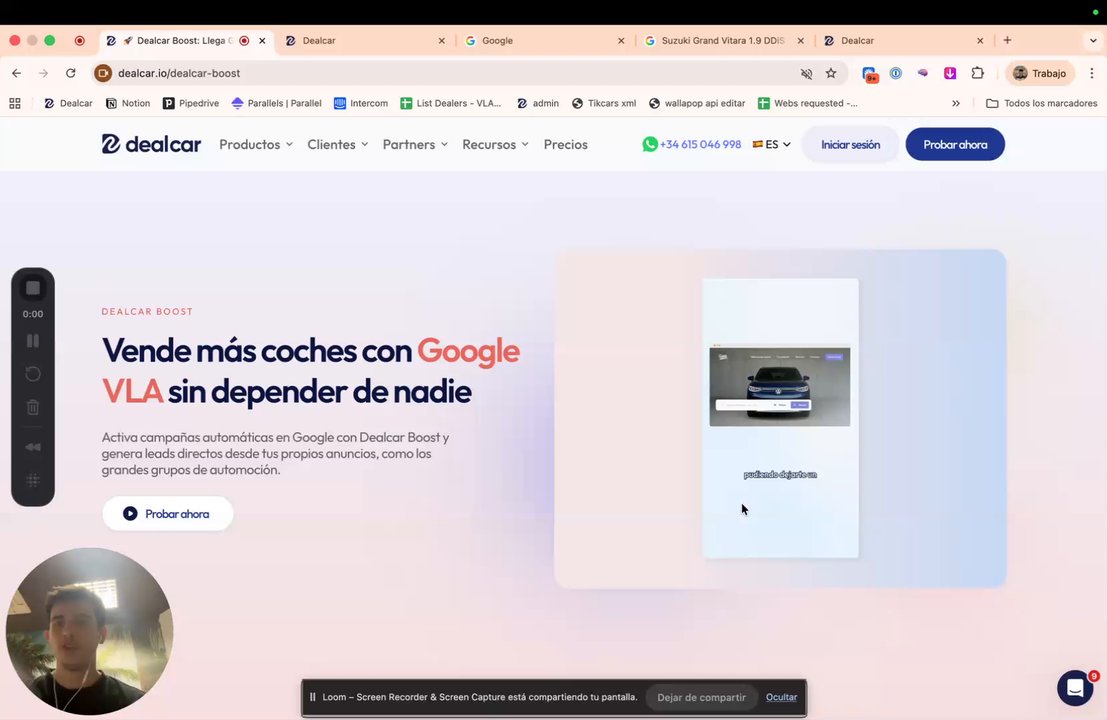The image size is (1107, 720).
Task: Reload the current page
Action: coord(71,73)
